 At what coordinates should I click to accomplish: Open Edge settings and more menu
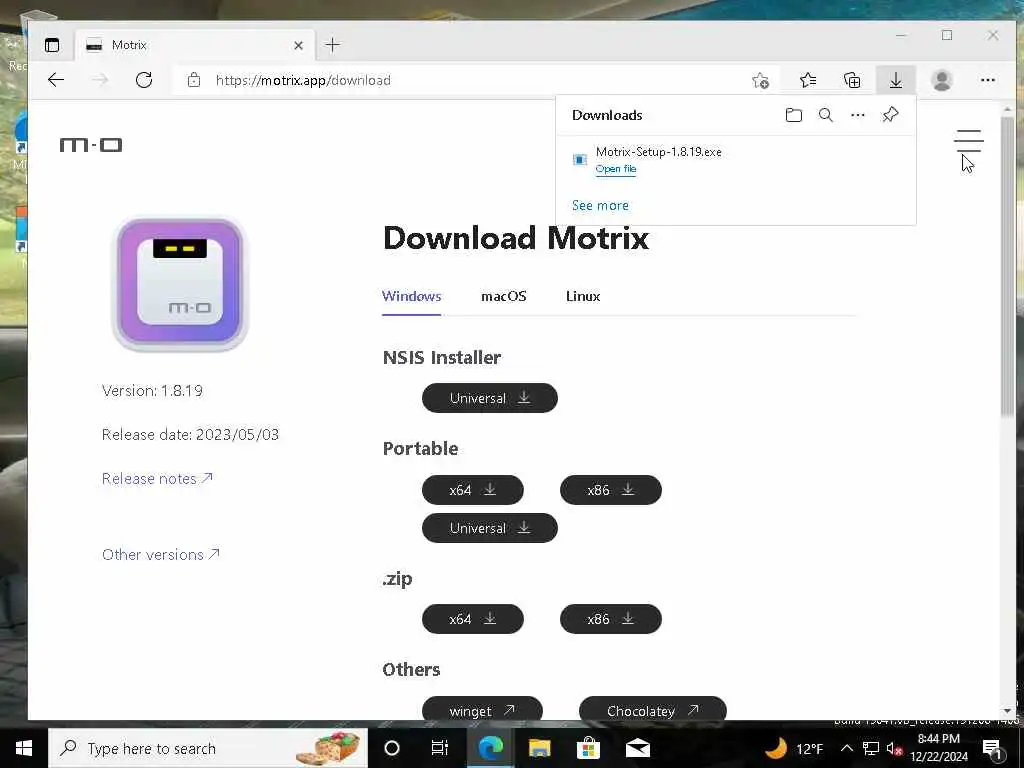(x=987, y=80)
